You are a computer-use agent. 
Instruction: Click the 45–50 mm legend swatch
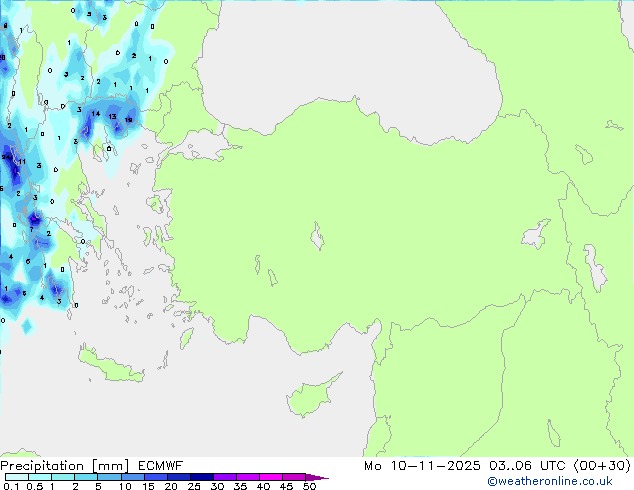click(x=294, y=477)
